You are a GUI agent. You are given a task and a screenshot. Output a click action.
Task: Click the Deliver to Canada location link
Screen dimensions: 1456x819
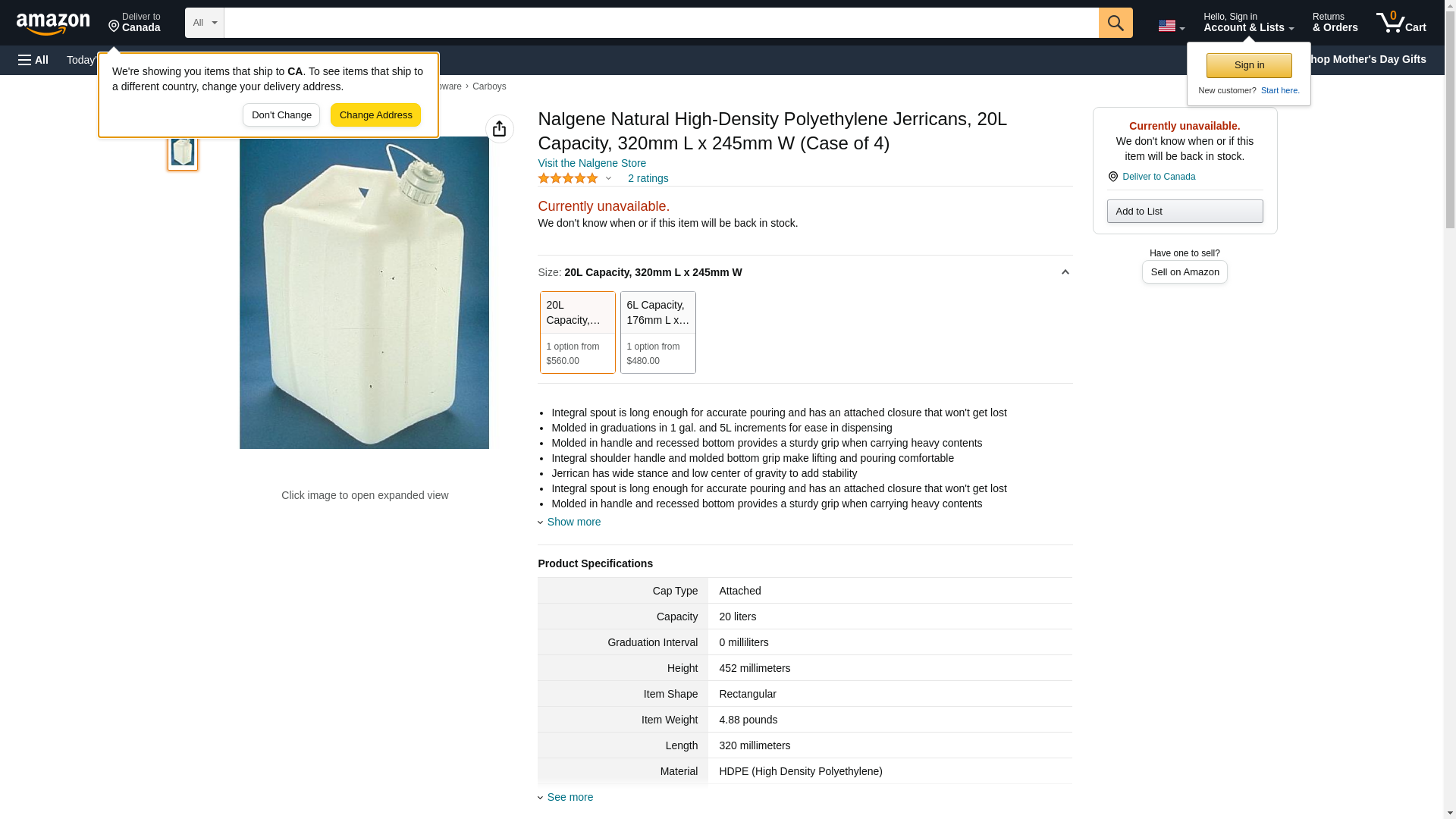pos(134,23)
